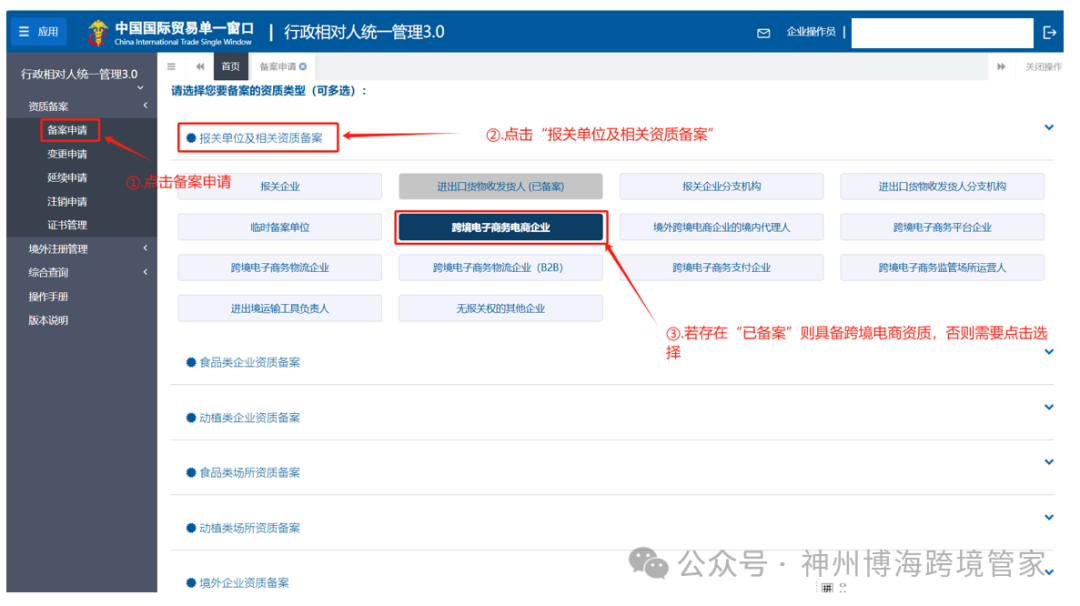Toggle 跨境电子商务电商企业 option
The width and height of the screenshot is (1080, 606).
tap(501, 227)
